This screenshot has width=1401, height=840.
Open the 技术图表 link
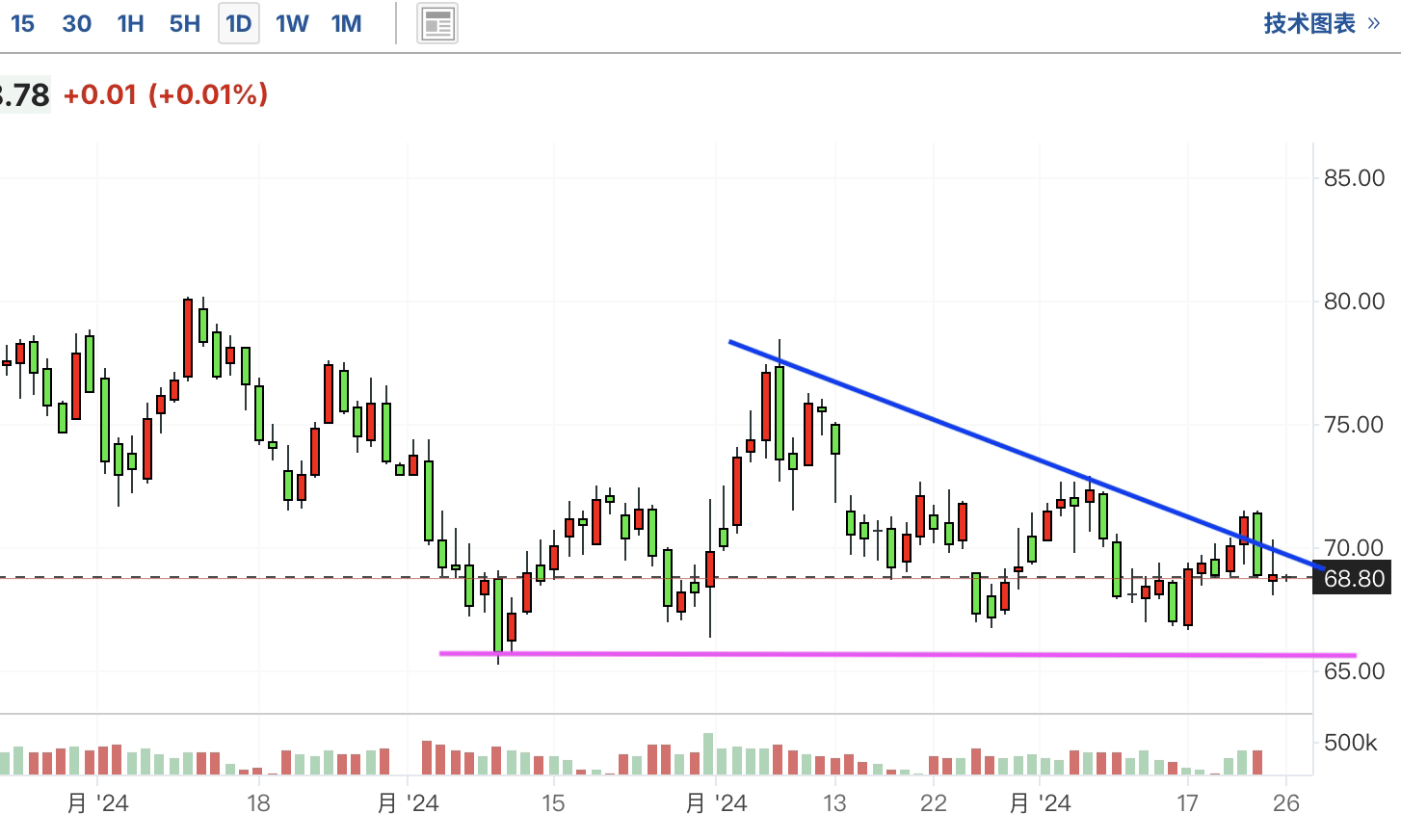(1321, 23)
